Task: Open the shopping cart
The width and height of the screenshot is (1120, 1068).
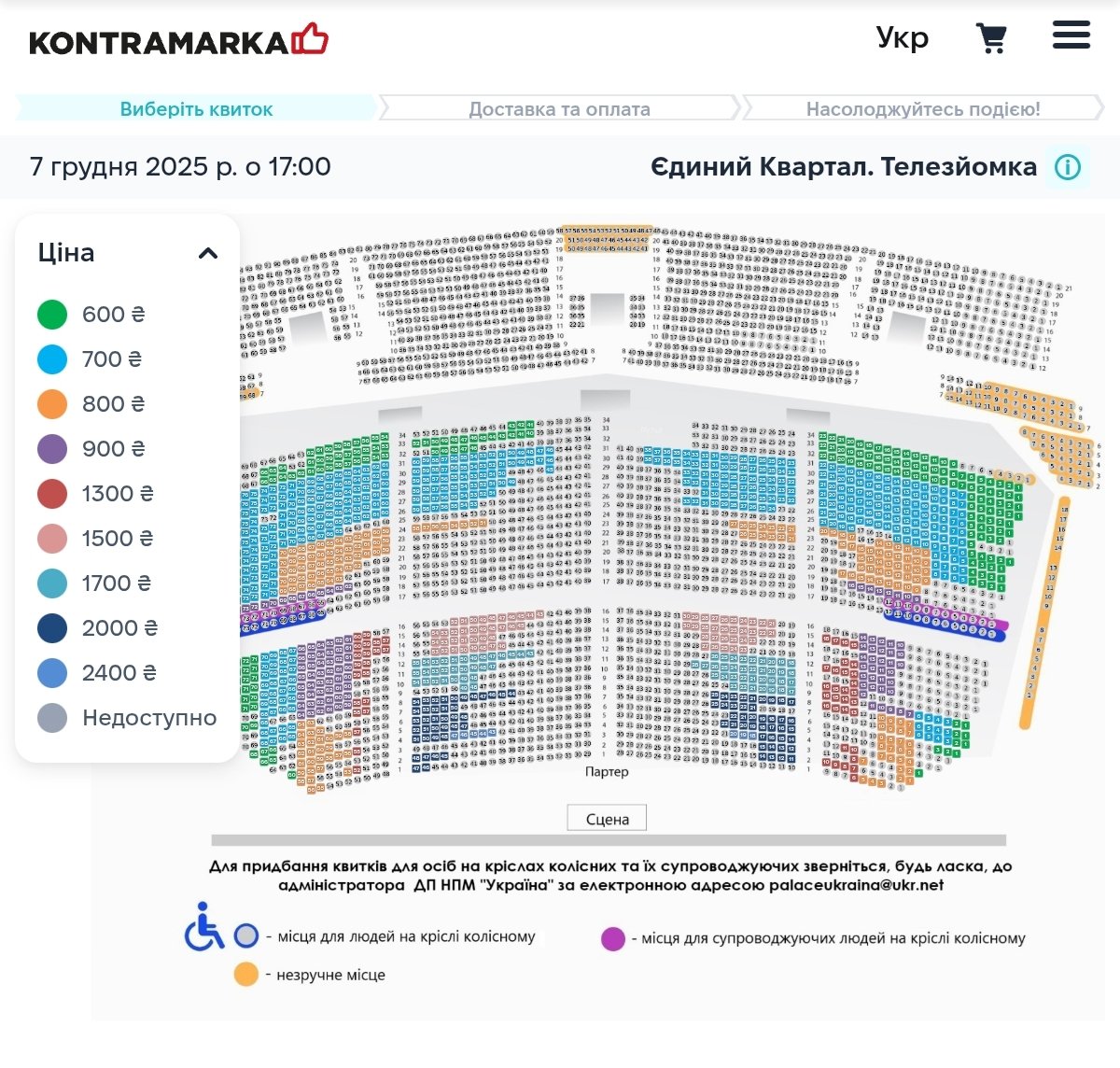Action: pos(991,38)
